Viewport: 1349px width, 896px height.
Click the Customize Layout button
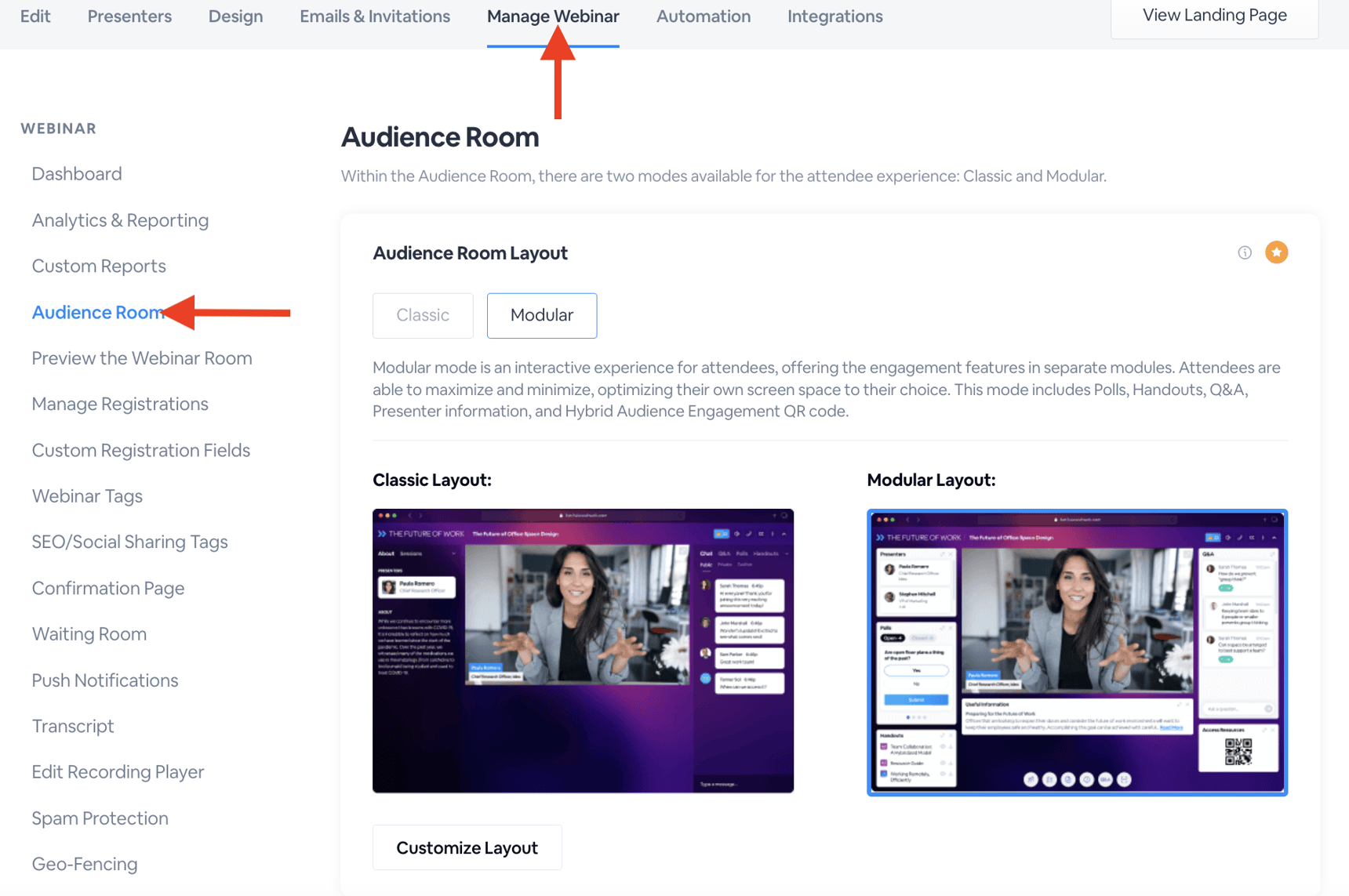466,847
